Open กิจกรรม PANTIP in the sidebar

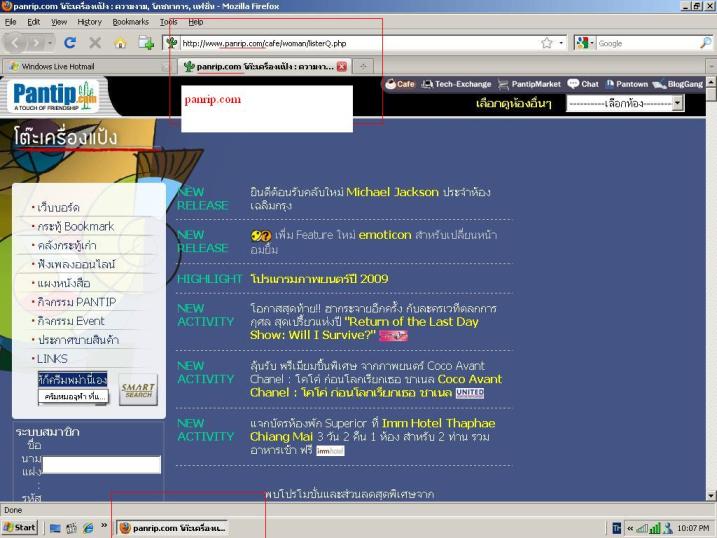(76, 302)
